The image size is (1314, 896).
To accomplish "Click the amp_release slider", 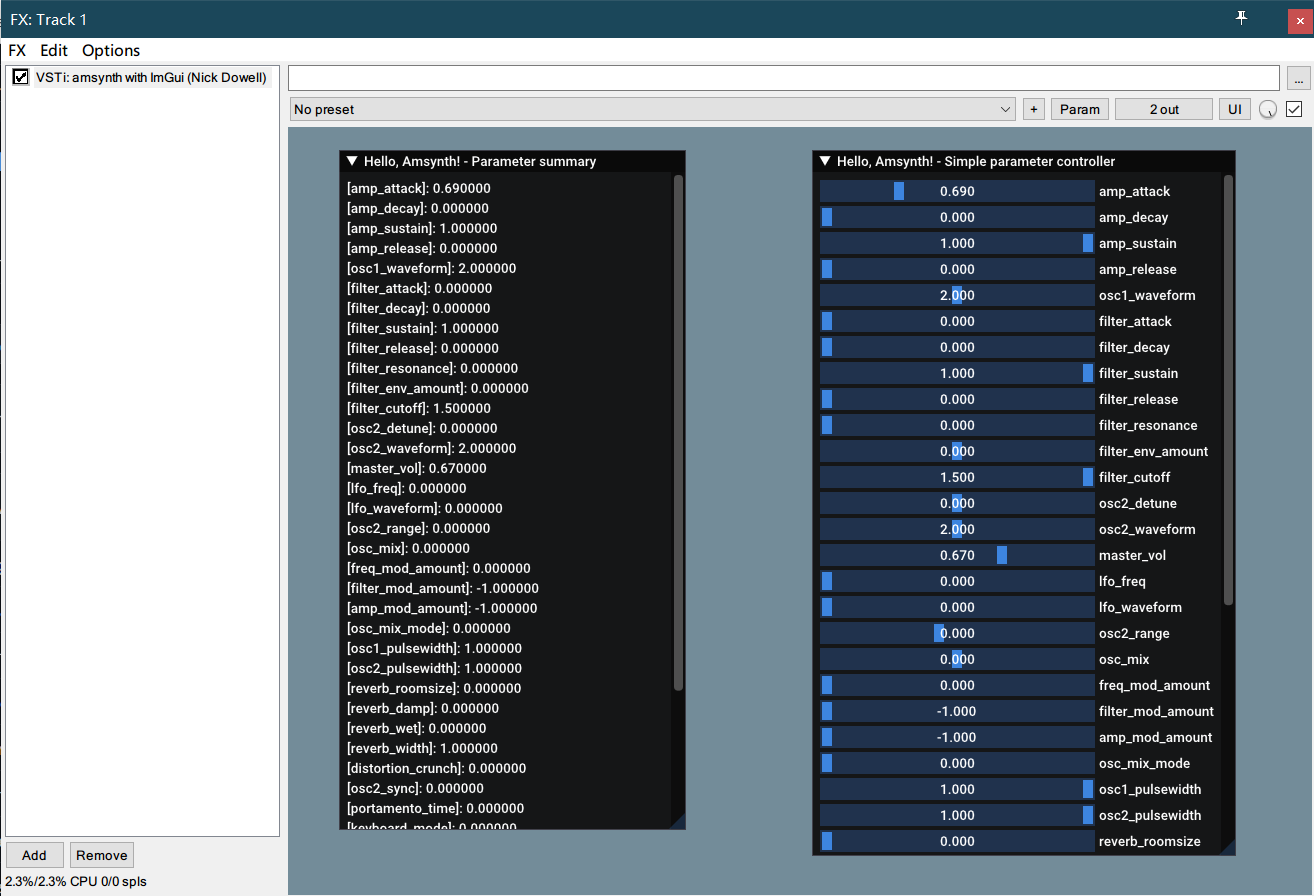I will pos(957,269).
